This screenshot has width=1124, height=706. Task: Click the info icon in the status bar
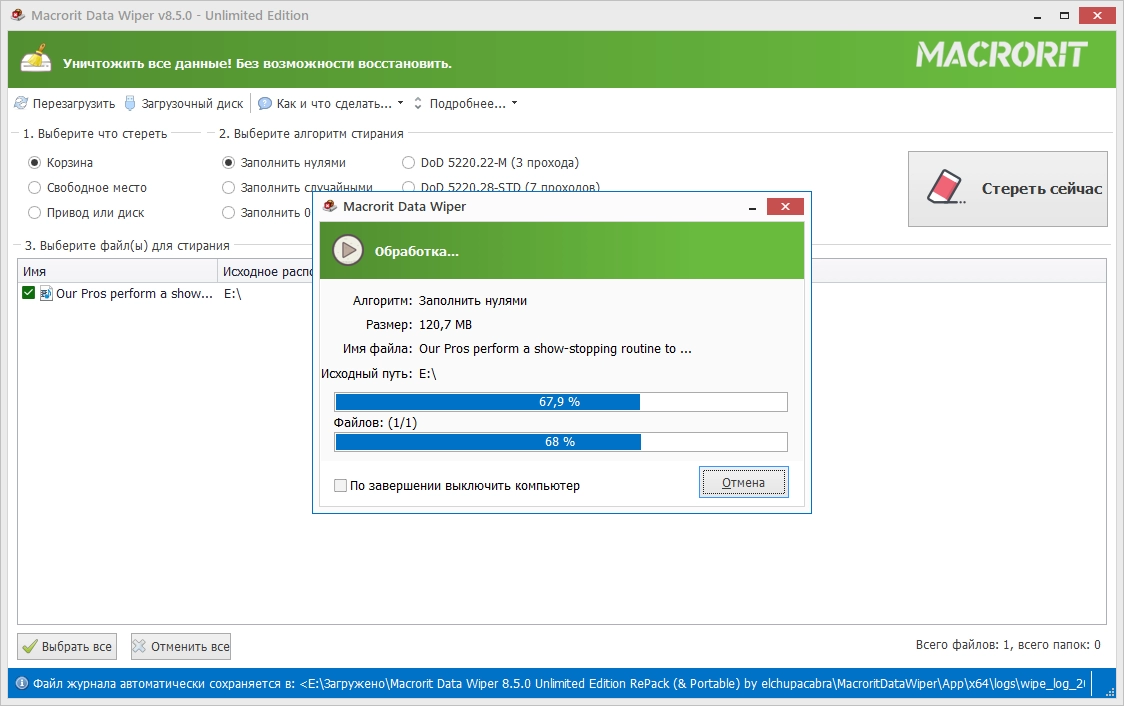pos(22,683)
